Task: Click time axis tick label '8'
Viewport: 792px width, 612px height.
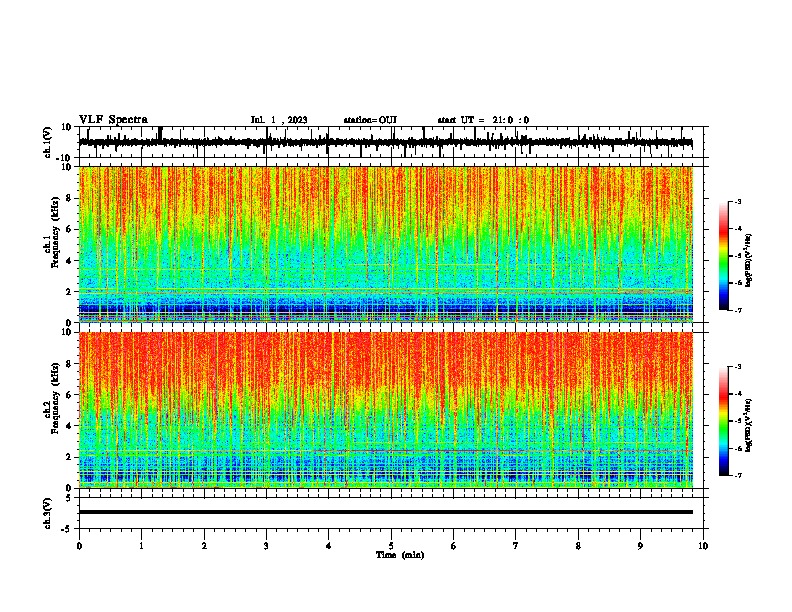Action: [578, 546]
